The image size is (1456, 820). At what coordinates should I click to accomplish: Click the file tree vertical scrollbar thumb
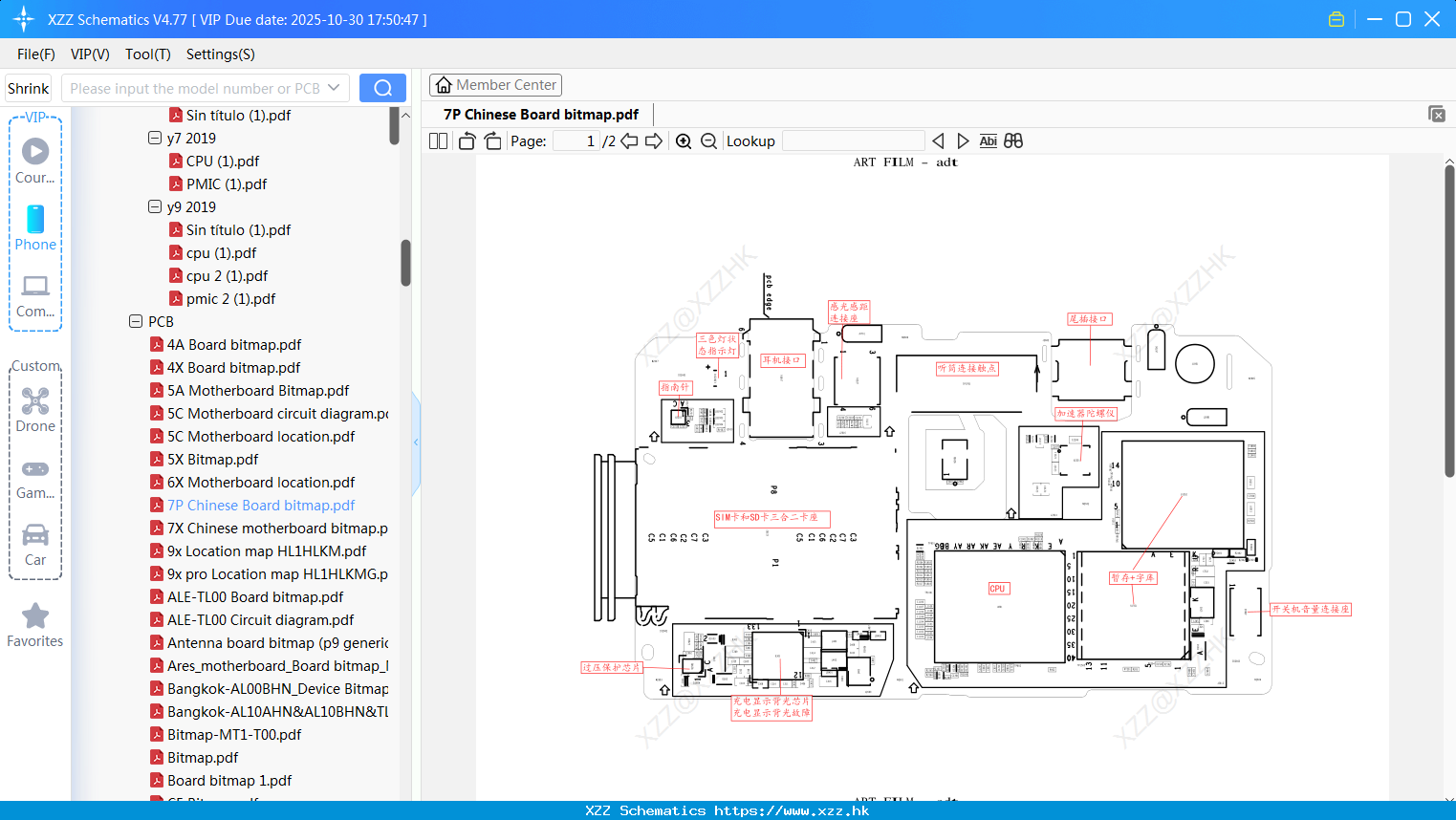(405, 263)
